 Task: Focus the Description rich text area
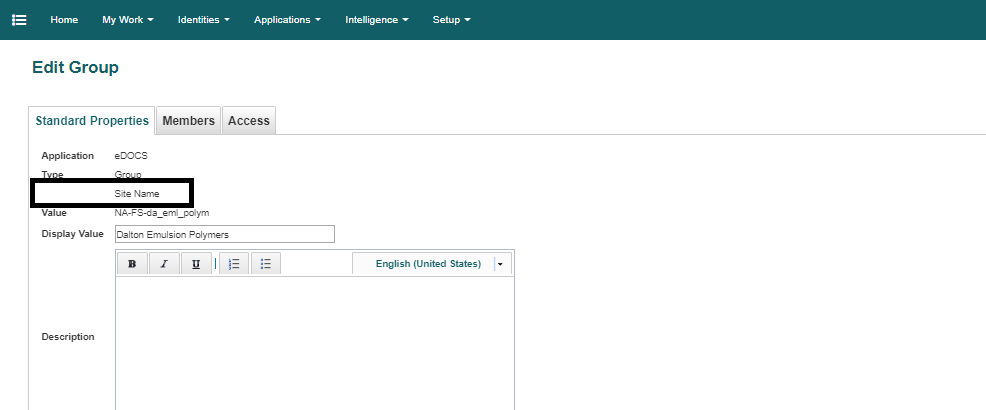(x=315, y=340)
